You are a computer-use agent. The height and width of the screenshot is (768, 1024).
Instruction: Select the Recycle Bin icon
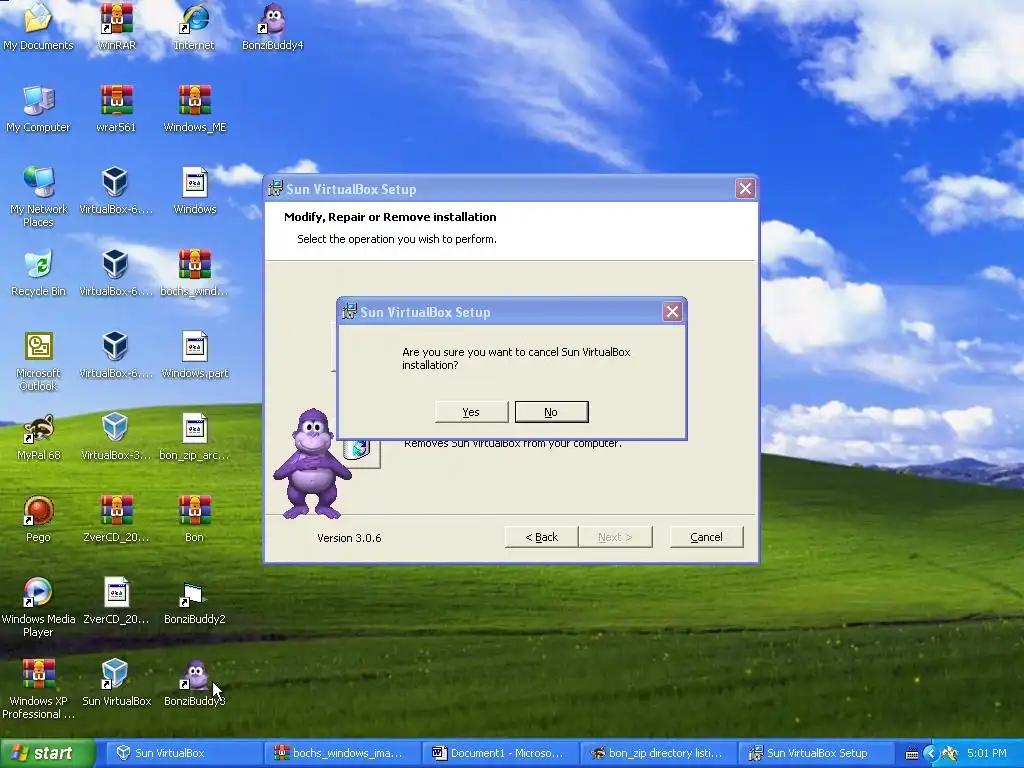pos(38,273)
